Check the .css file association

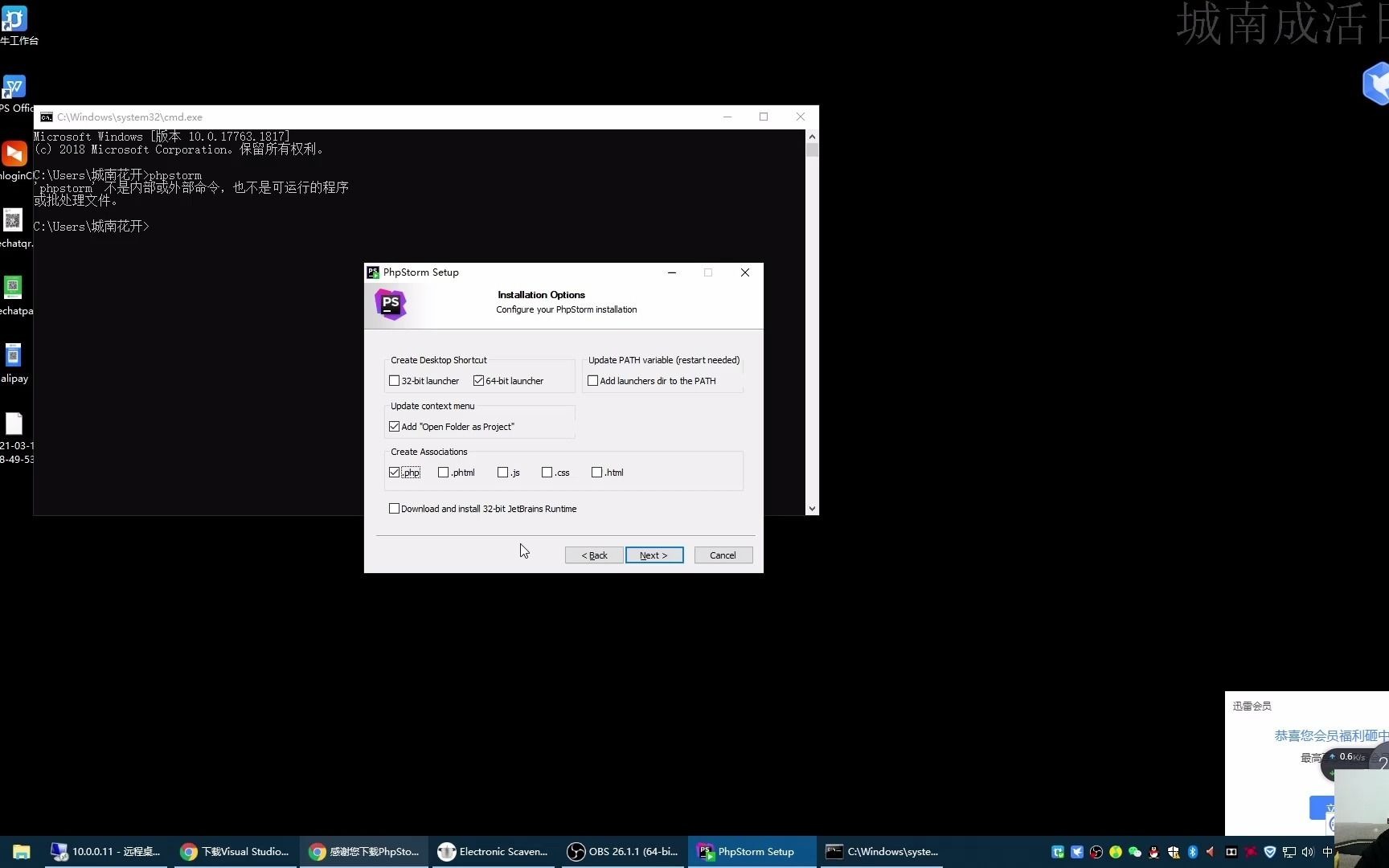click(x=547, y=473)
